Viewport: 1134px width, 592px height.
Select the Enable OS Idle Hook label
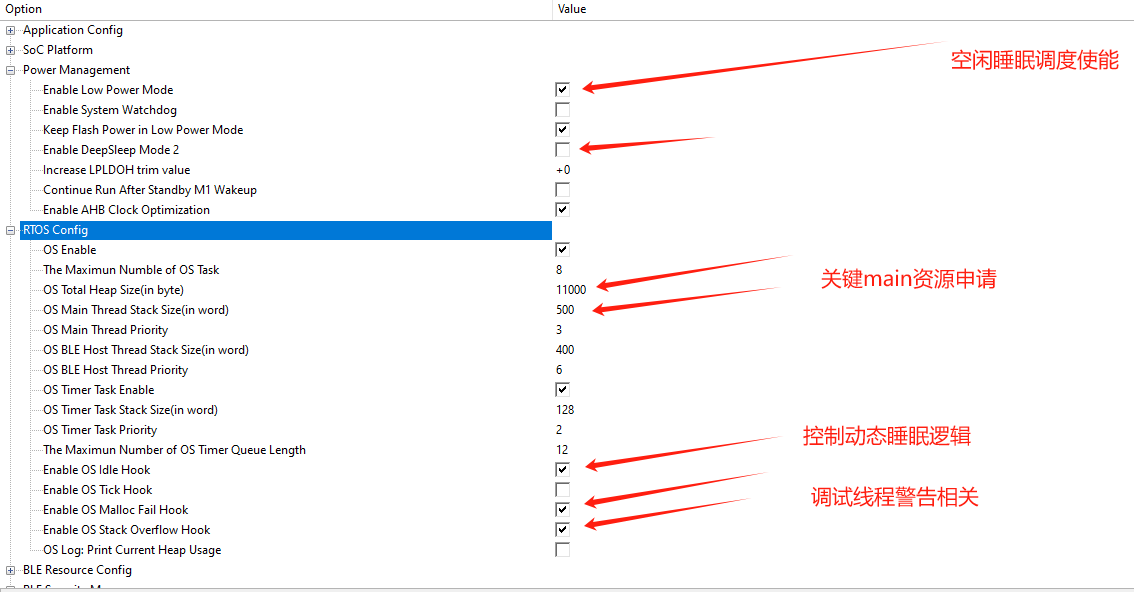pyautogui.click(x=97, y=470)
